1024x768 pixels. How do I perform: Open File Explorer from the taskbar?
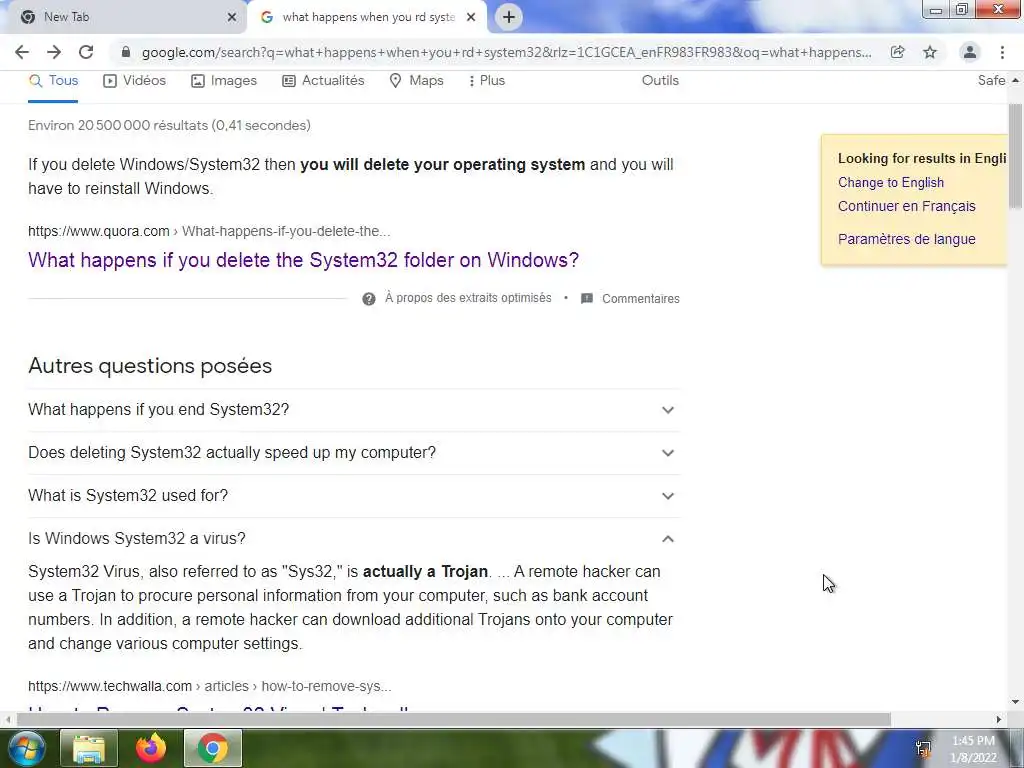(89, 748)
